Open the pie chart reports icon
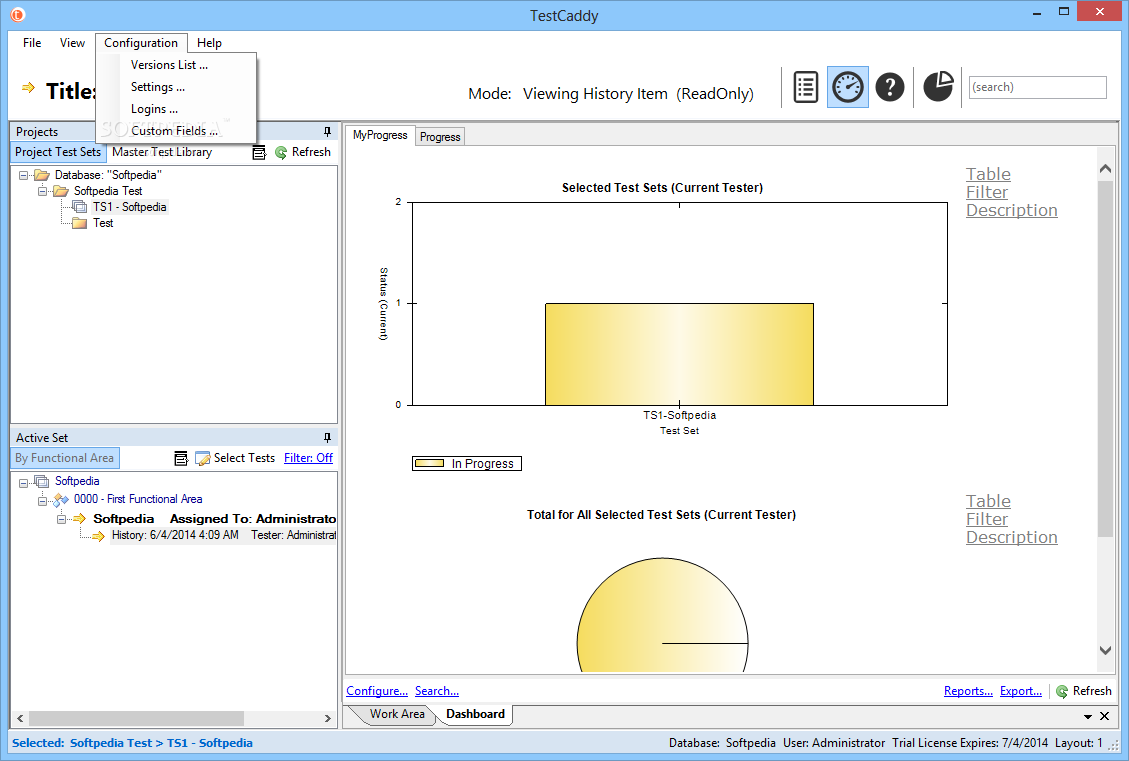 [x=938, y=86]
